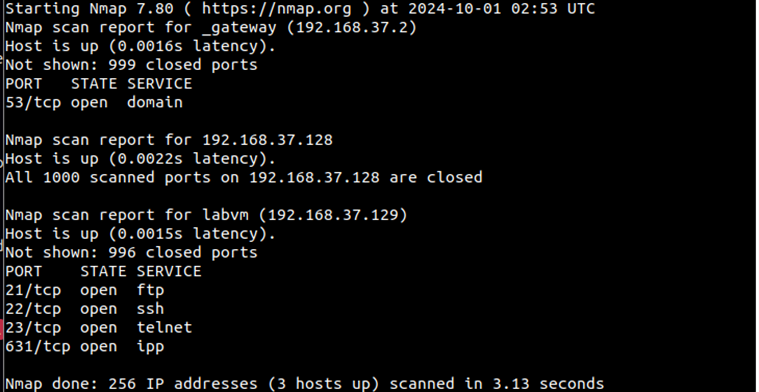The height and width of the screenshot is (392, 759).
Task: Click the 192.168.37.129 address in parentheses
Action: tap(333, 215)
